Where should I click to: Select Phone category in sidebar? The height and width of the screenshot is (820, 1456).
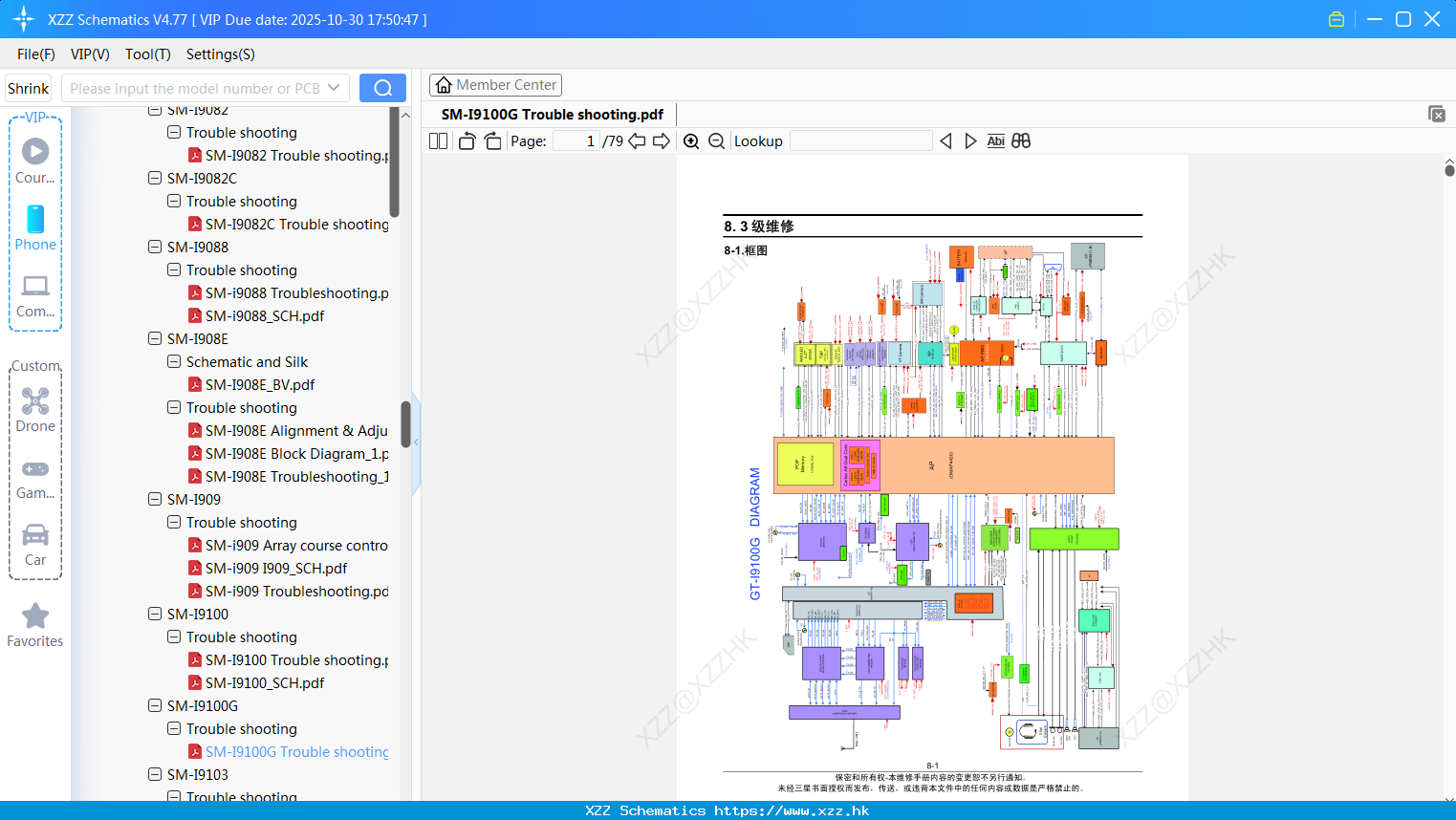pyautogui.click(x=35, y=227)
